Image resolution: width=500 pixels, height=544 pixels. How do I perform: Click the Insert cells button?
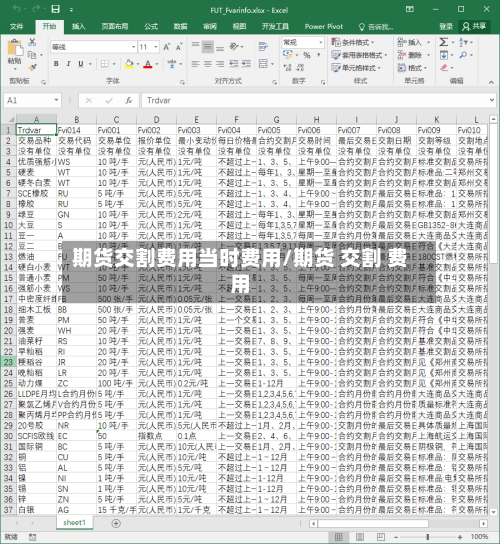click(414, 42)
